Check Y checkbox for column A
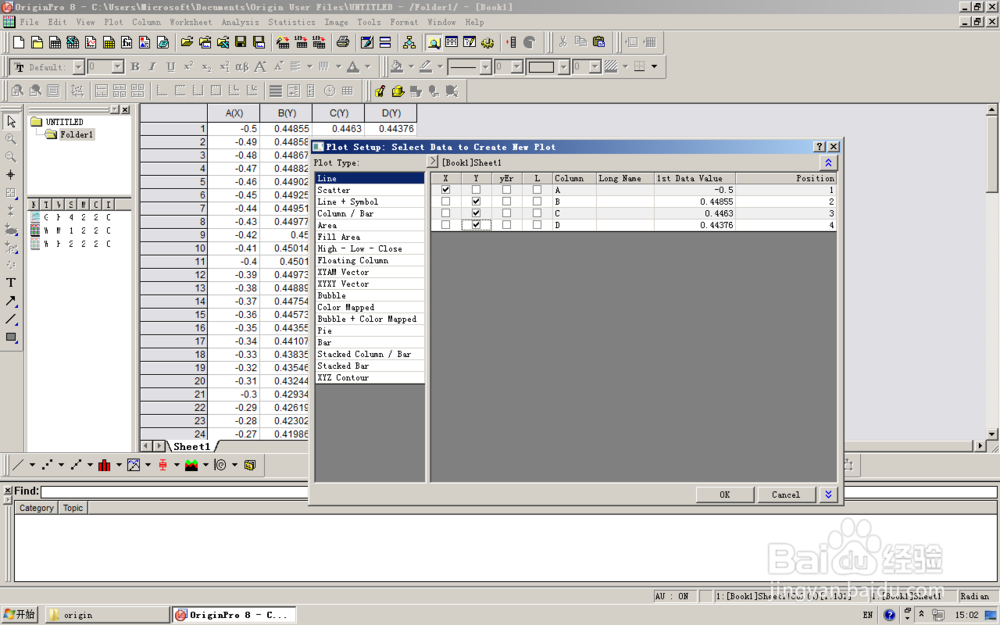This screenshot has height=625, width=1000. tap(476, 189)
